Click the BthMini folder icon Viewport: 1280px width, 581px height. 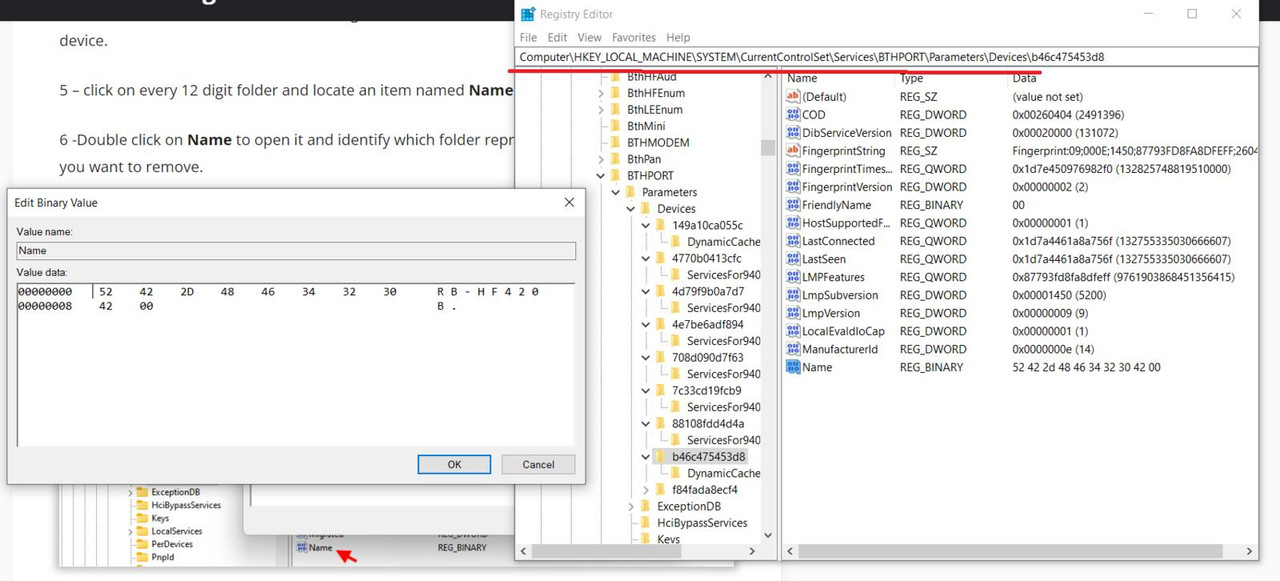tap(616, 126)
